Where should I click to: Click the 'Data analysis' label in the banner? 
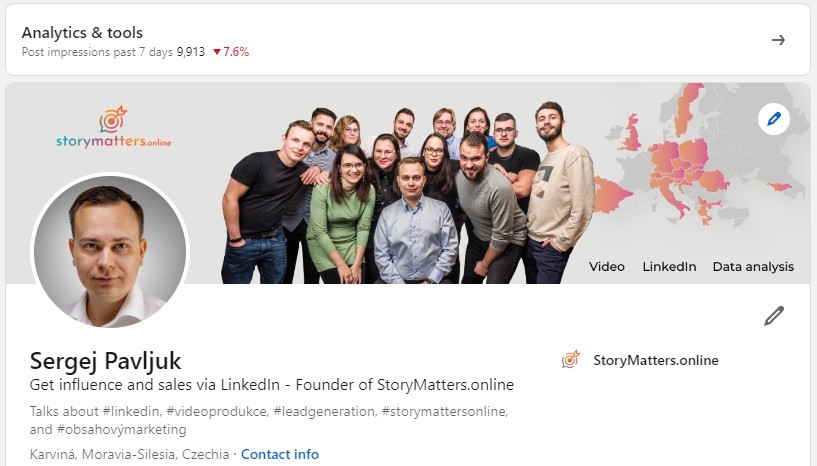pos(753,267)
